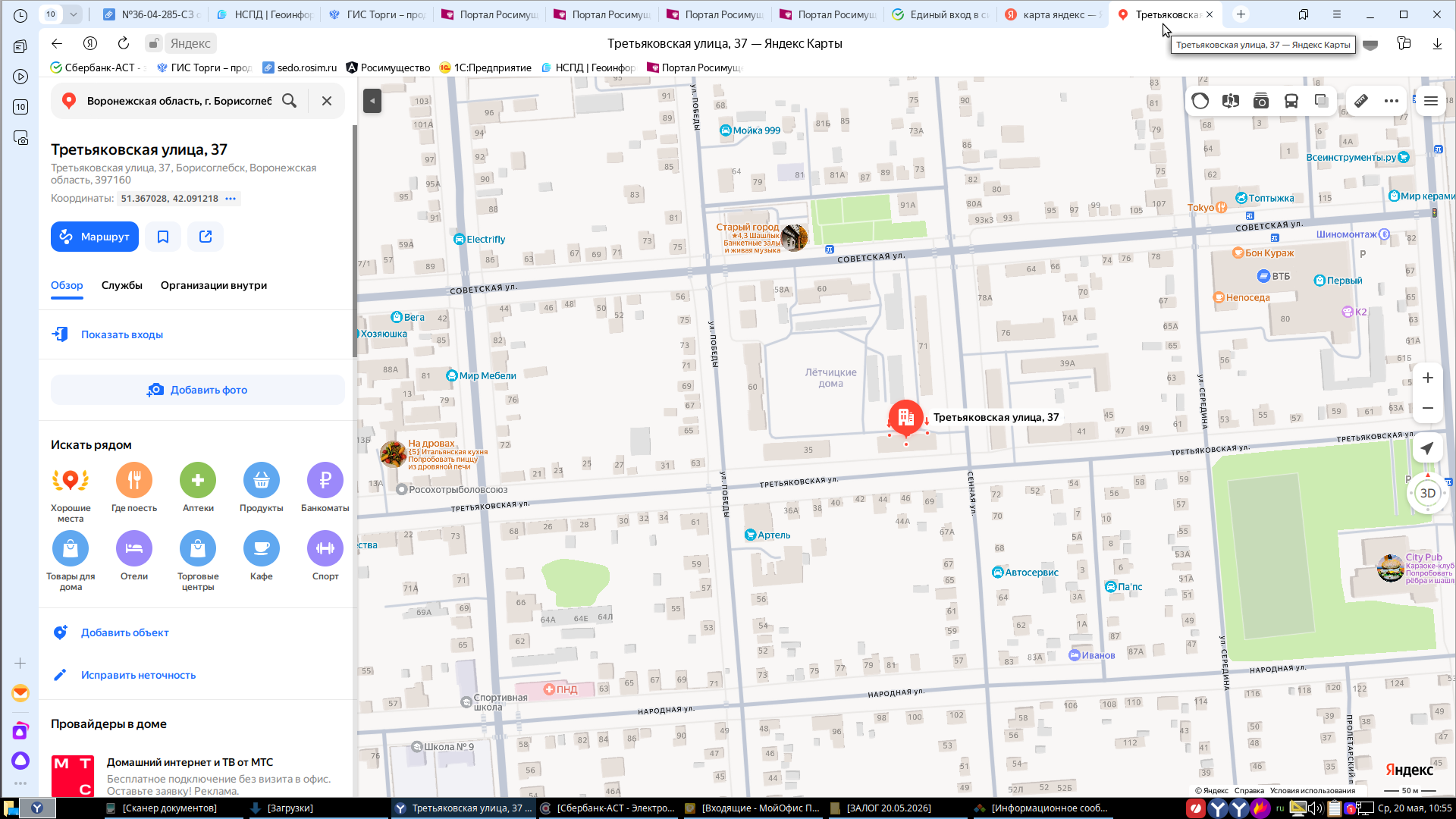Open Организации внутри tab
The width and height of the screenshot is (1456, 819).
pos(214,285)
